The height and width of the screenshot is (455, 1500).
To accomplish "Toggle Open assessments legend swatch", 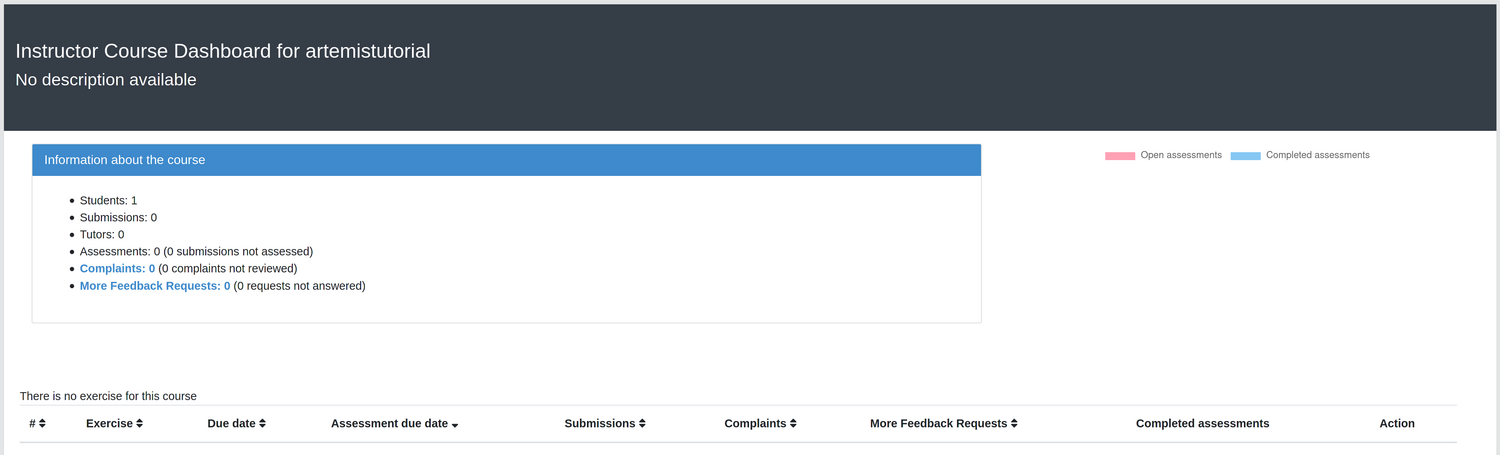I will click(1120, 156).
